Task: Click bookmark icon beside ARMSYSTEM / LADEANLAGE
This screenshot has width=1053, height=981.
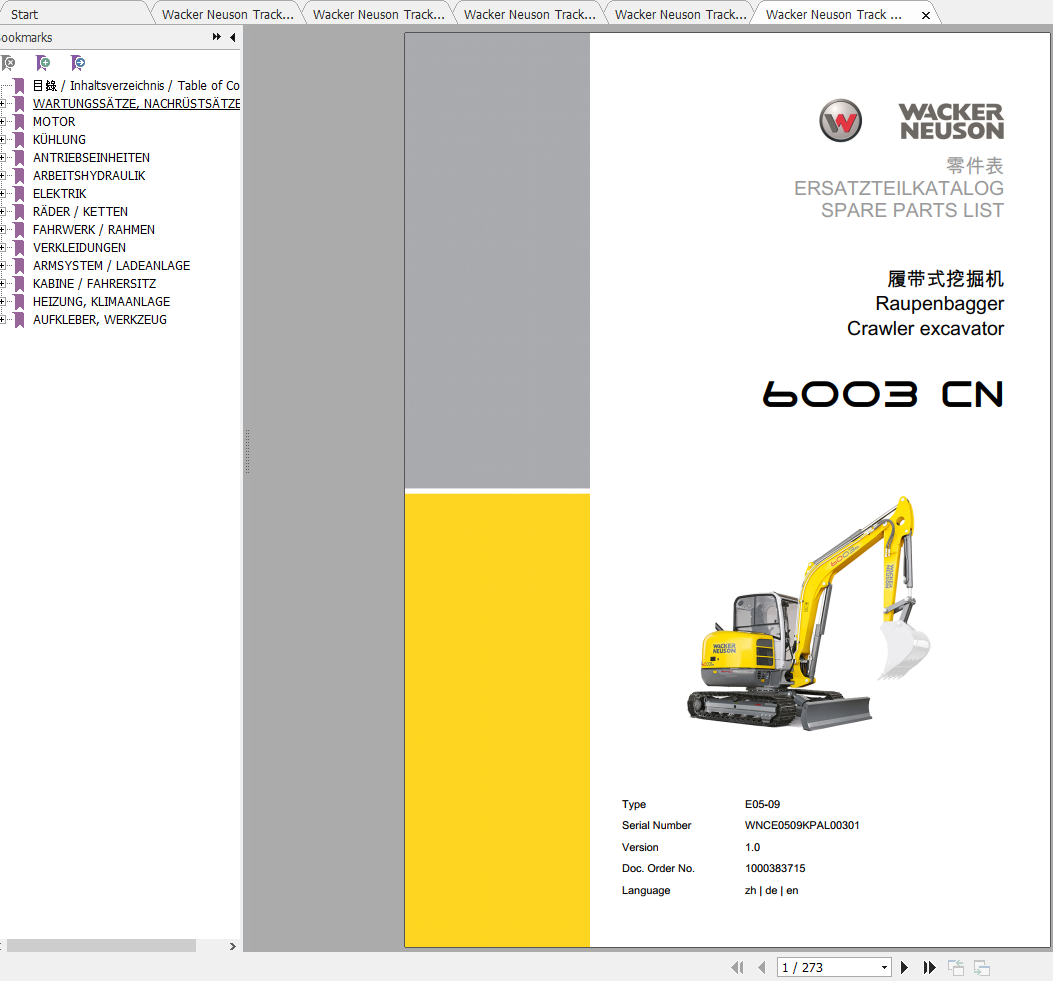Action: pos(19,266)
